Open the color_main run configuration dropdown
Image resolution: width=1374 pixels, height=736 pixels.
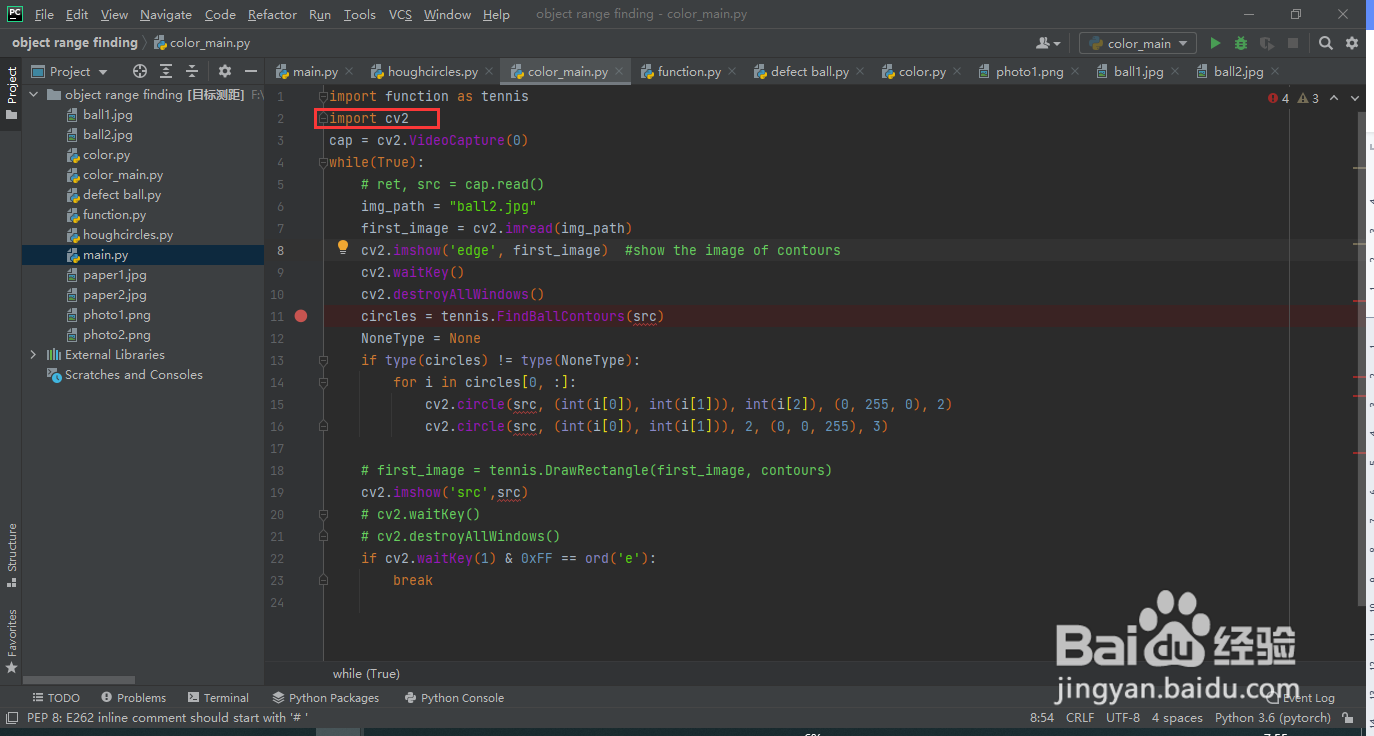(x=1138, y=43)
